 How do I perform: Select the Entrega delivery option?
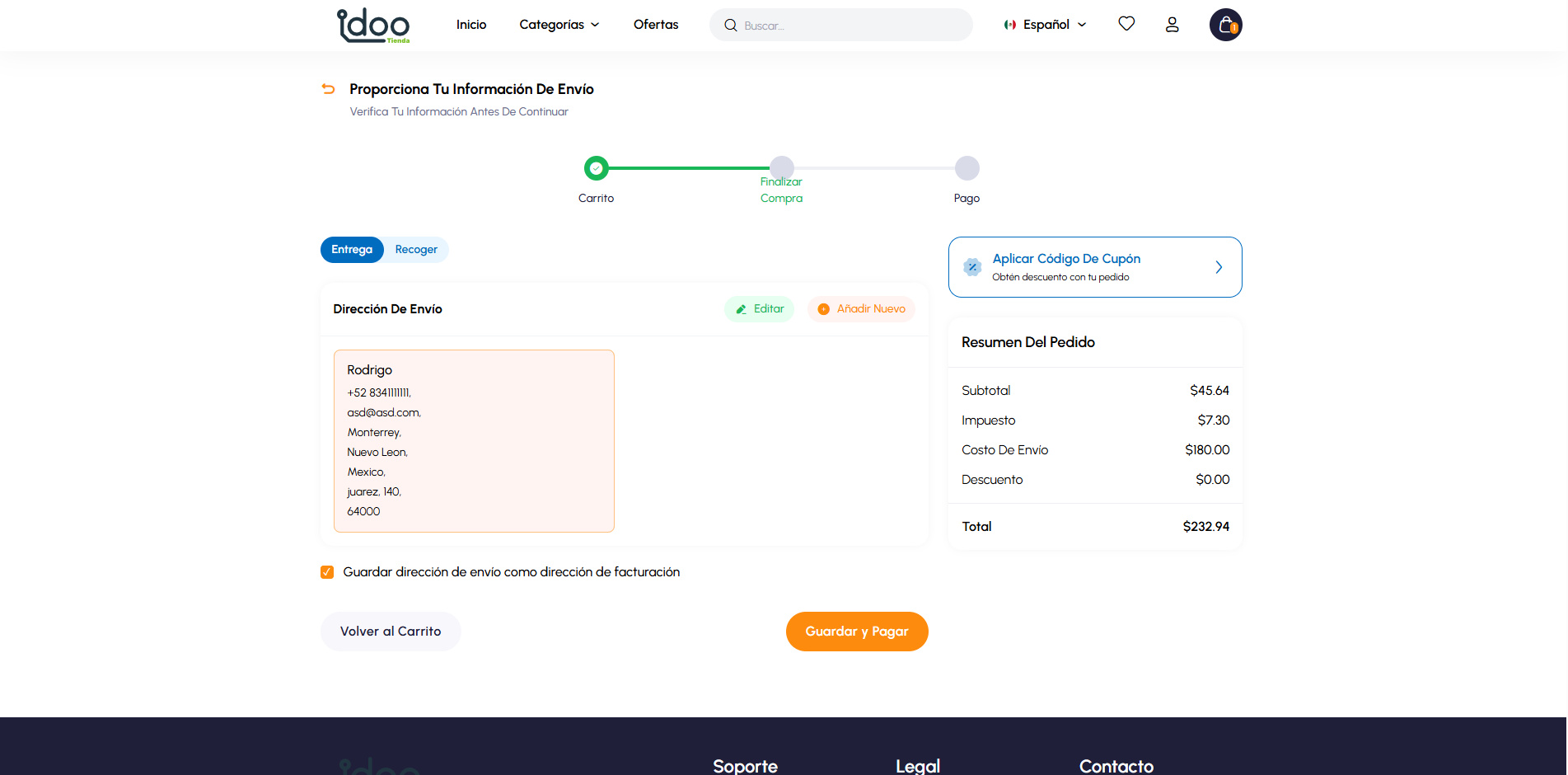pyautogui.click(x=352, y=250)
